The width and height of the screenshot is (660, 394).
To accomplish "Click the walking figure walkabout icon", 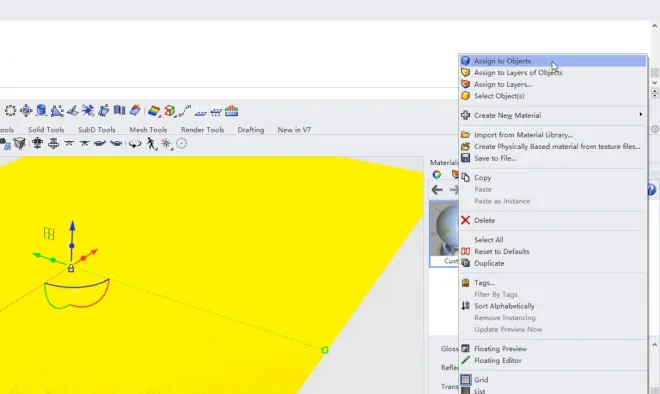I will click(151, 144).
